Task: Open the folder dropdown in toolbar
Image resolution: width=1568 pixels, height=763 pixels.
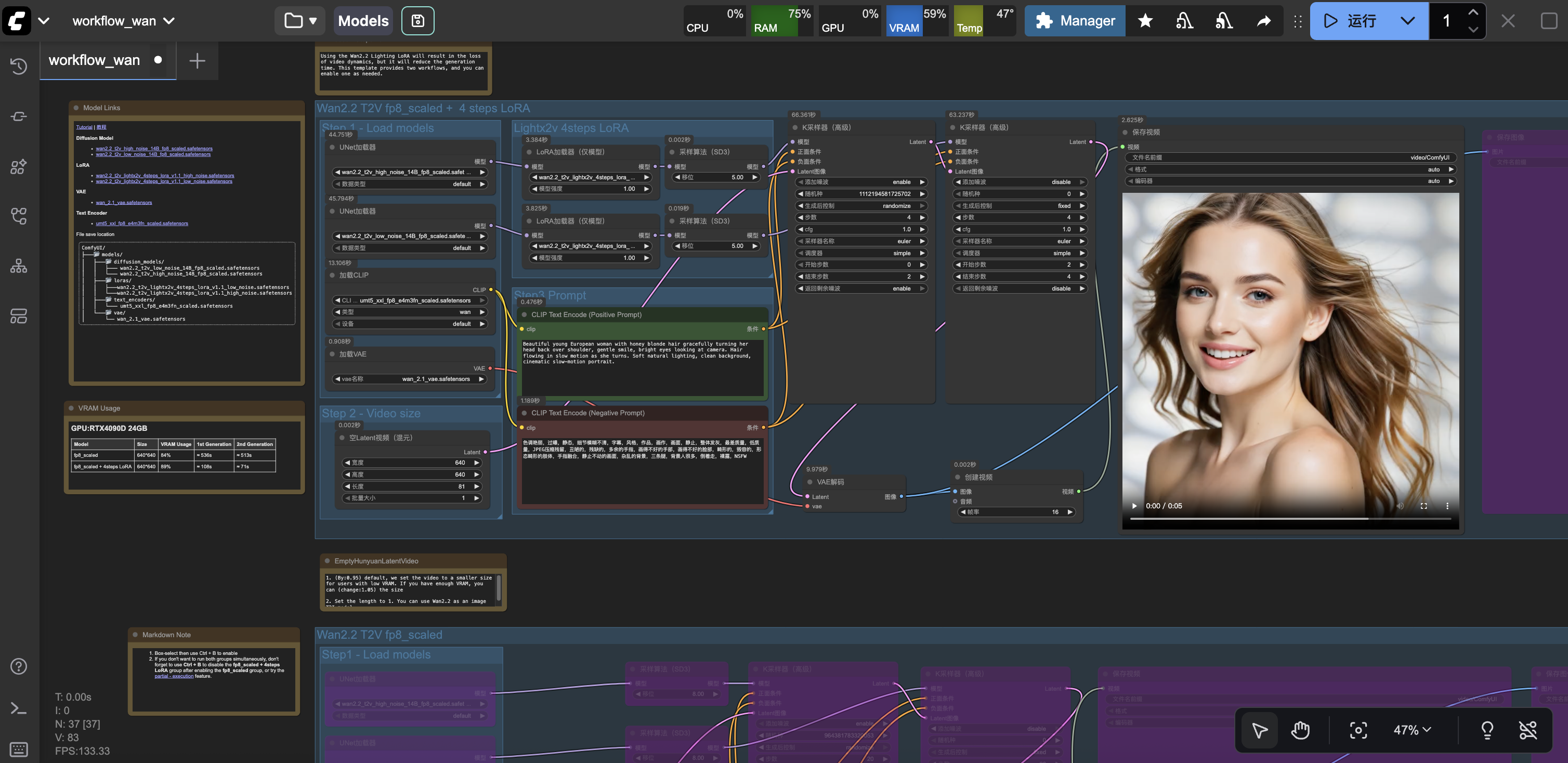Action: pyautogui.click(x=300, y=21)
